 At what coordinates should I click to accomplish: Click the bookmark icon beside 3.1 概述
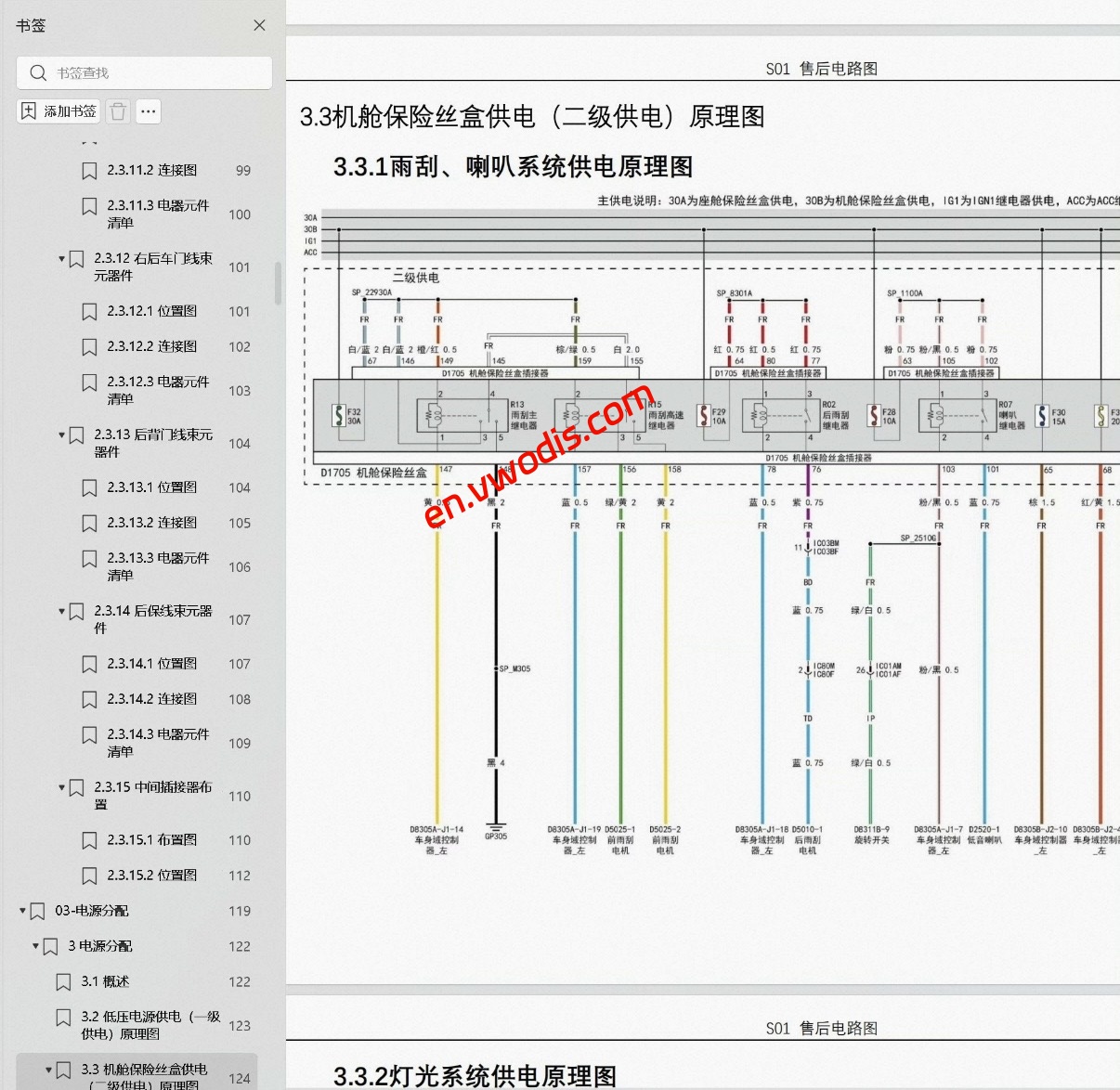click(x=63, y=981)
